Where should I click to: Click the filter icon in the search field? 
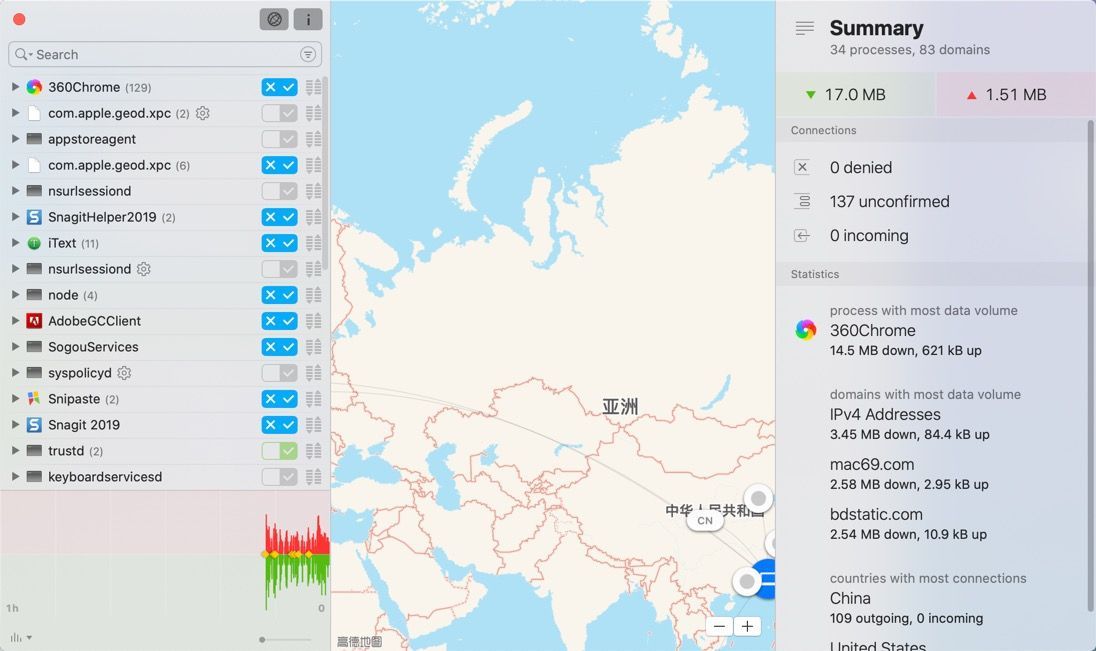tap(308, 55)
